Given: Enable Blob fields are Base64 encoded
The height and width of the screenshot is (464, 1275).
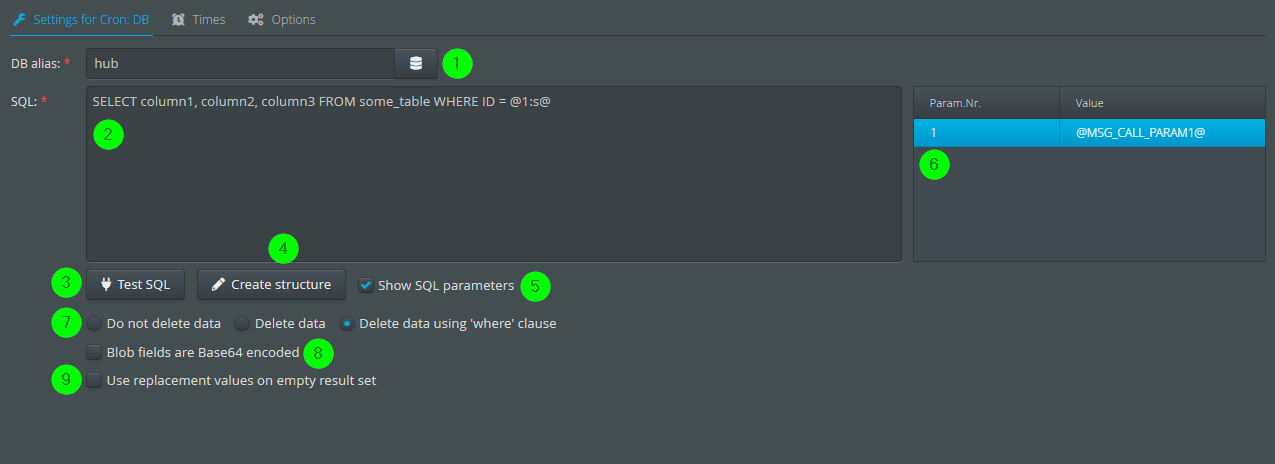Looking at the screenshot, I should point(93,352).
